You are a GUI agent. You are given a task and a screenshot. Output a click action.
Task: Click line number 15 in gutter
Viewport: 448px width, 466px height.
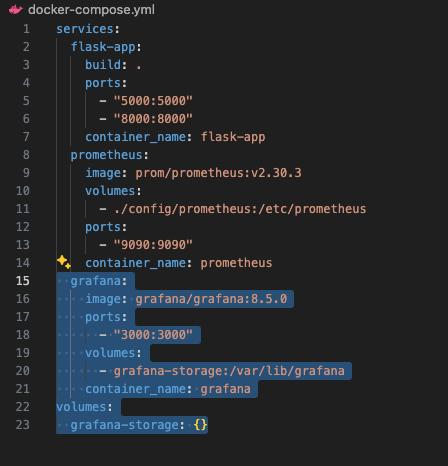click(23, 281)
